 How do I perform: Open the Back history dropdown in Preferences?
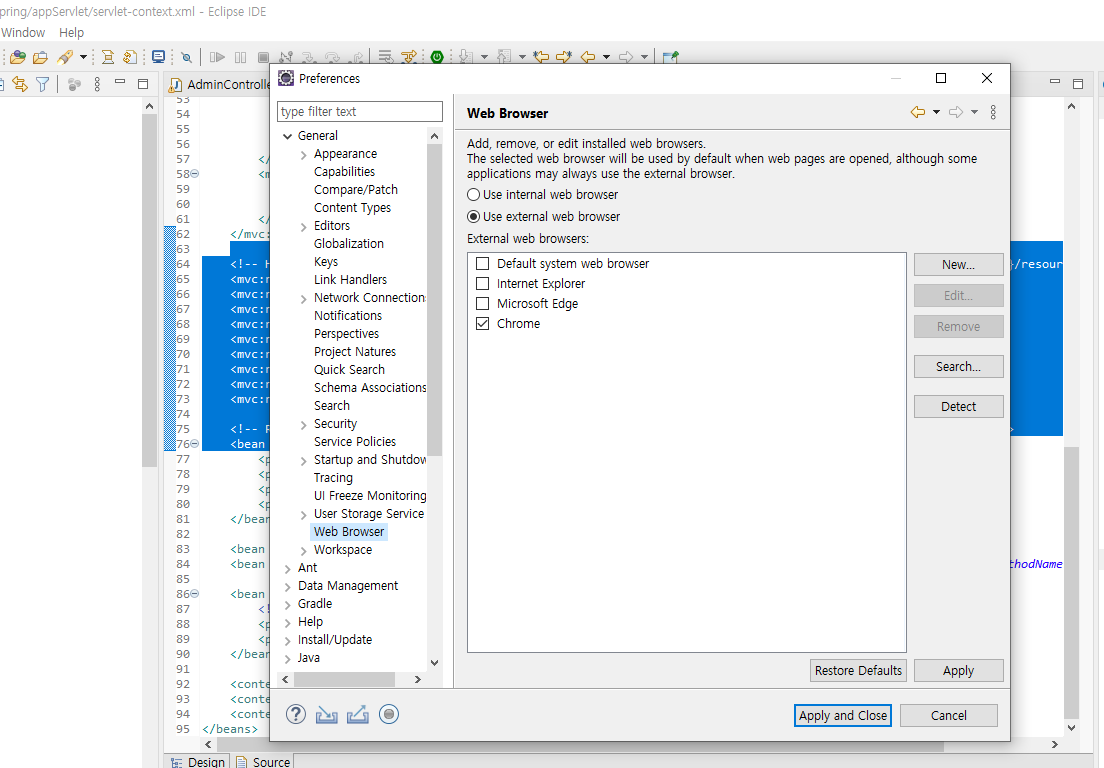pos(936,112)
